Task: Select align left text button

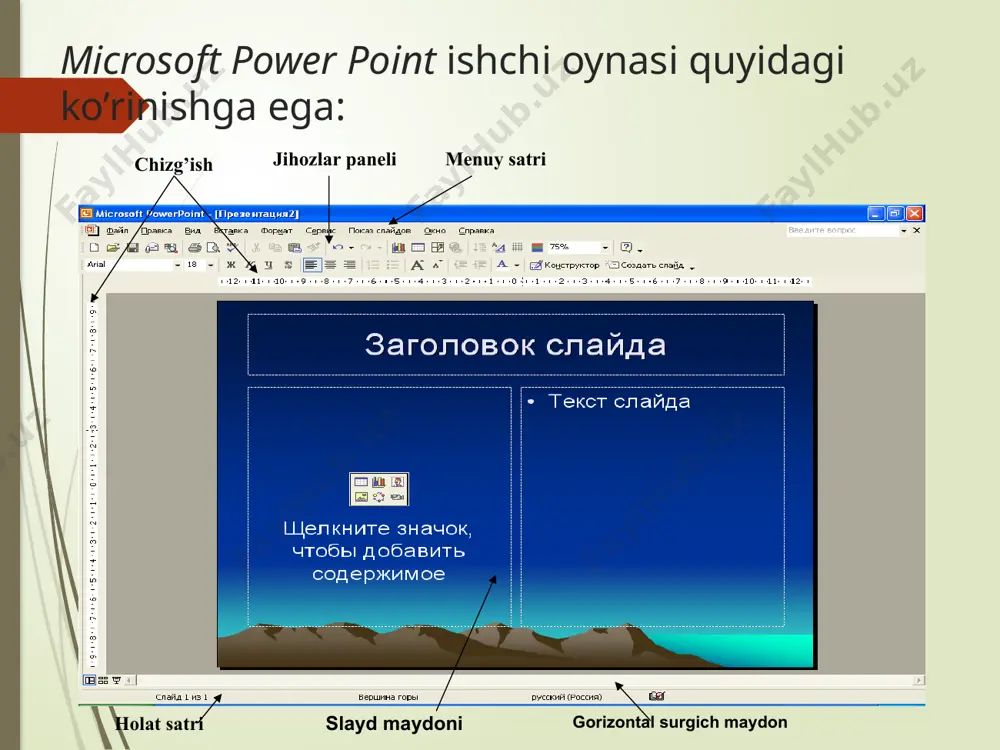Action: tap(311, 265)
